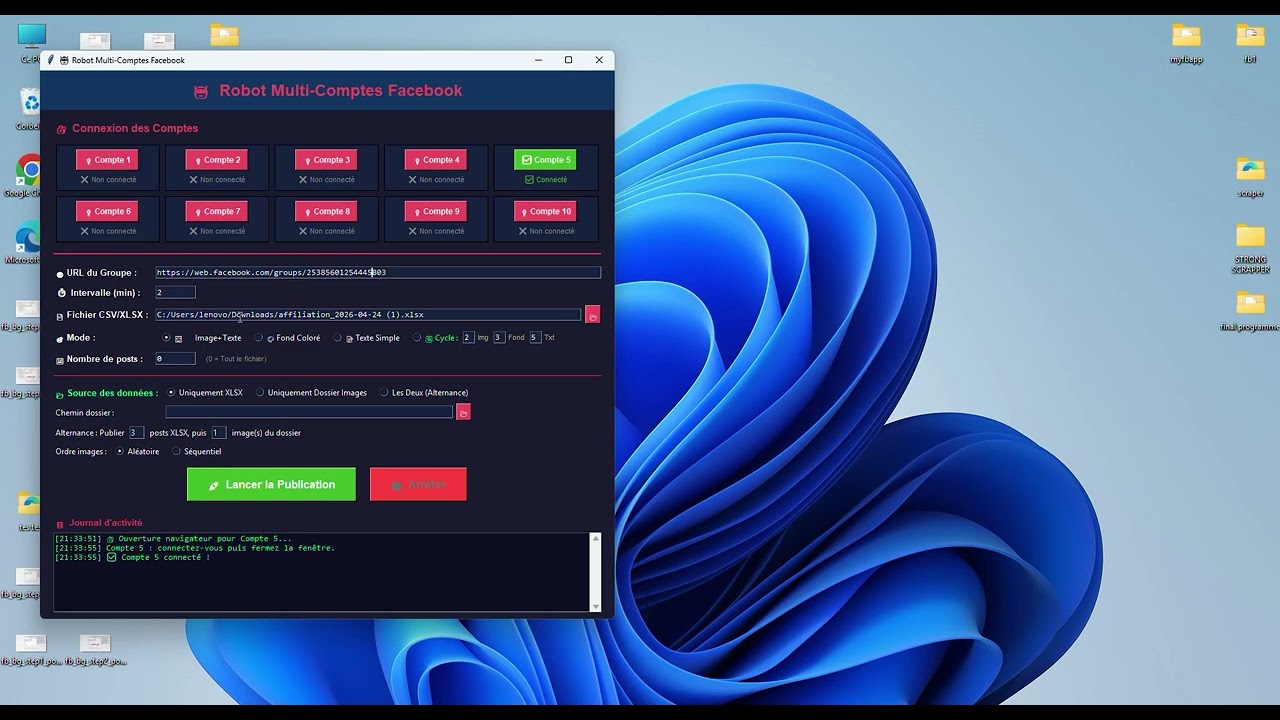This screenshot has height=720, width=1280.
Task: Click the Intervalle (min) field
Action: pos(175,293)
